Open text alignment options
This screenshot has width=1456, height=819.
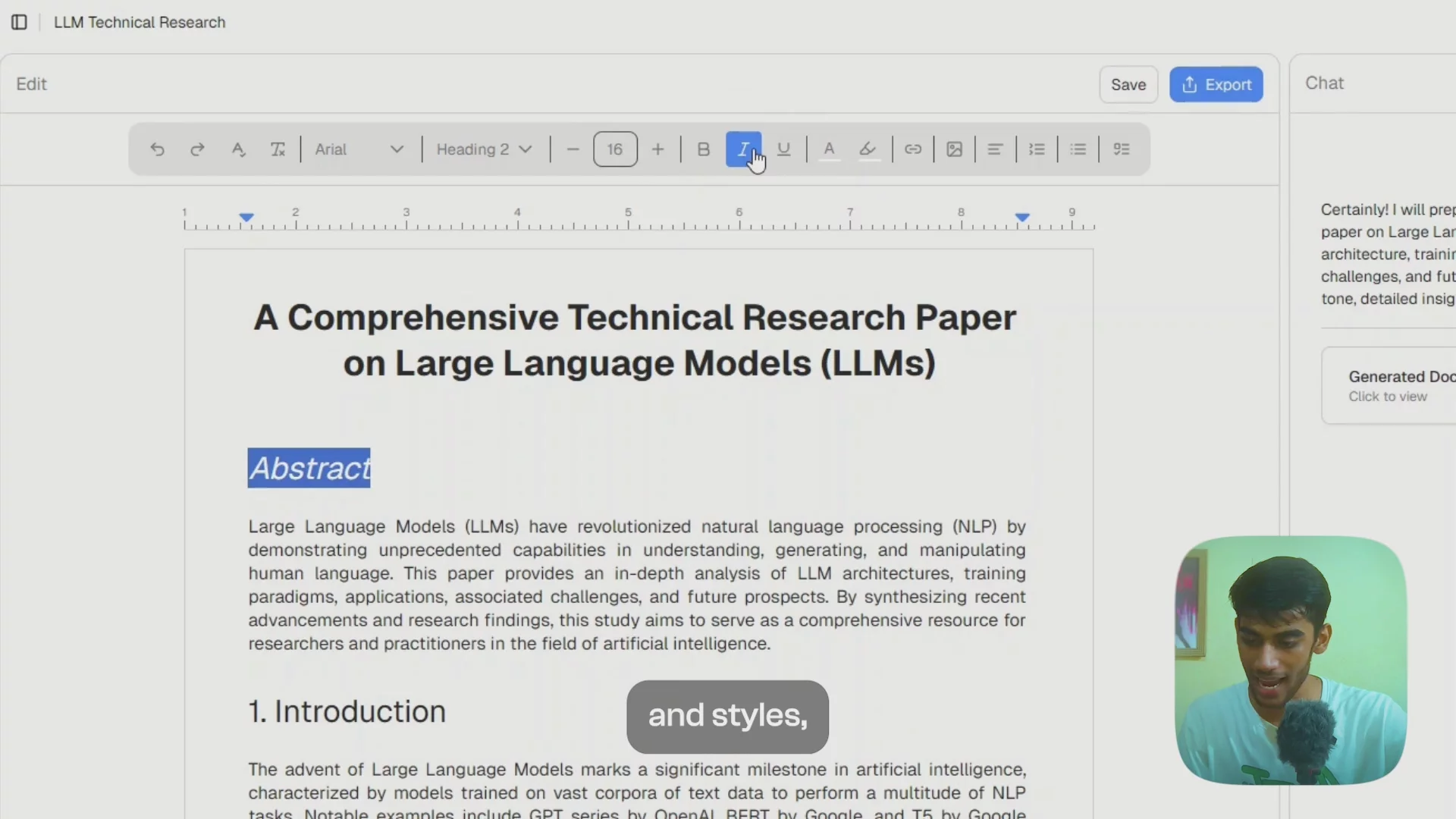995,149
